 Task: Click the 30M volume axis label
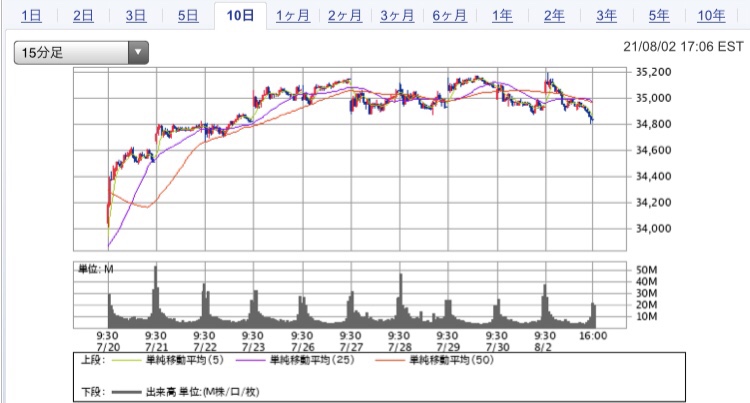(647, 293)
